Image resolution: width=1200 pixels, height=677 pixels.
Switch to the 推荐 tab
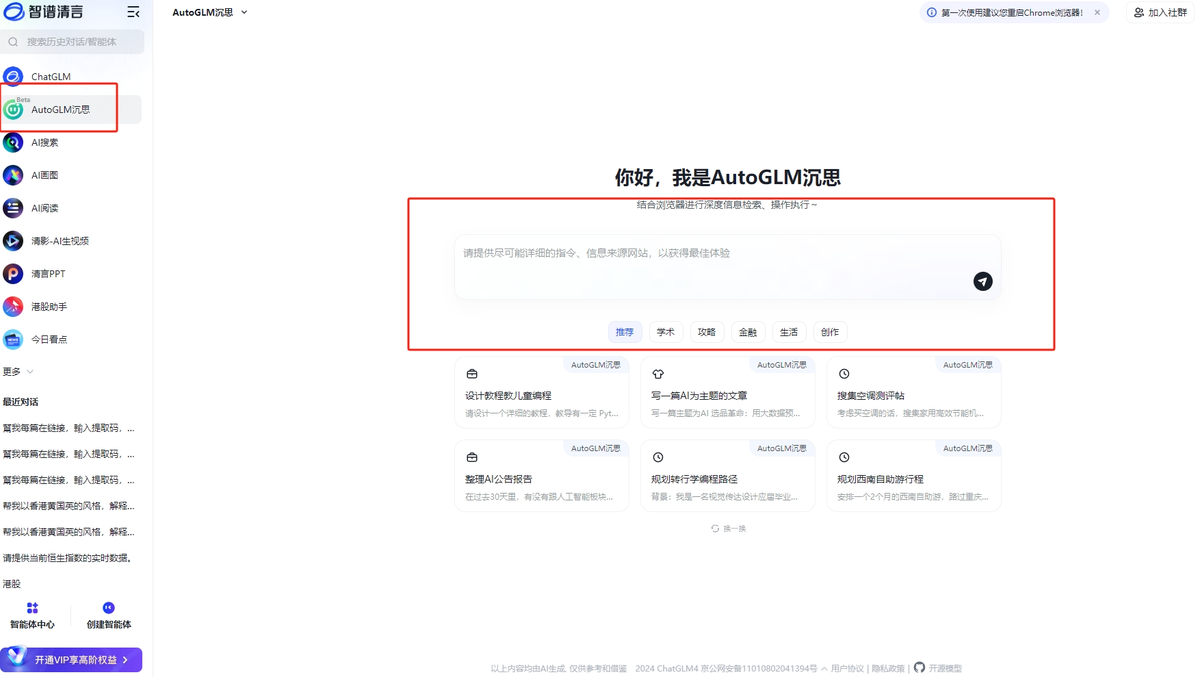(x=624, y=331)
